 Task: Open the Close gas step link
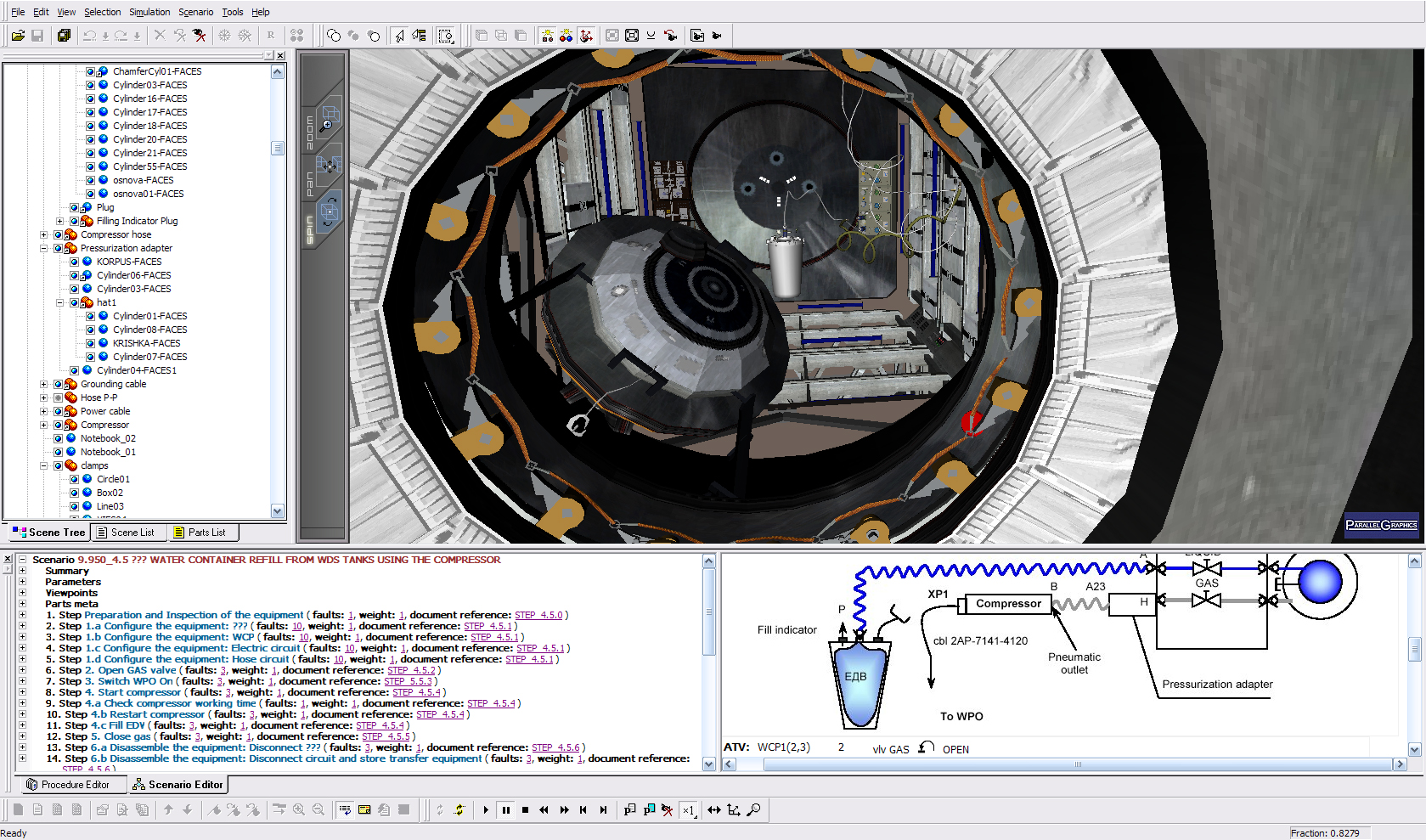click(127, 736)
